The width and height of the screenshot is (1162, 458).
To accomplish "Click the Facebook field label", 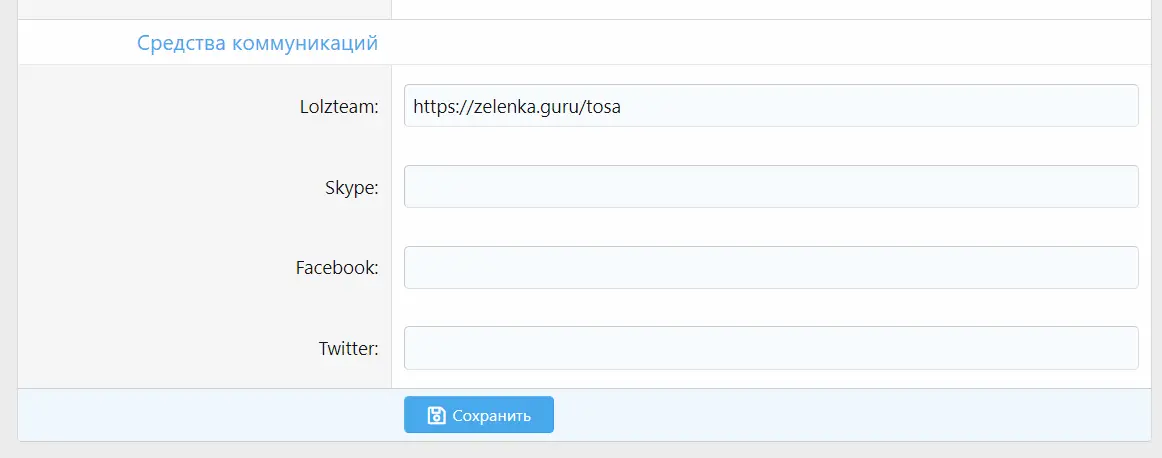I will click(337, 268).
